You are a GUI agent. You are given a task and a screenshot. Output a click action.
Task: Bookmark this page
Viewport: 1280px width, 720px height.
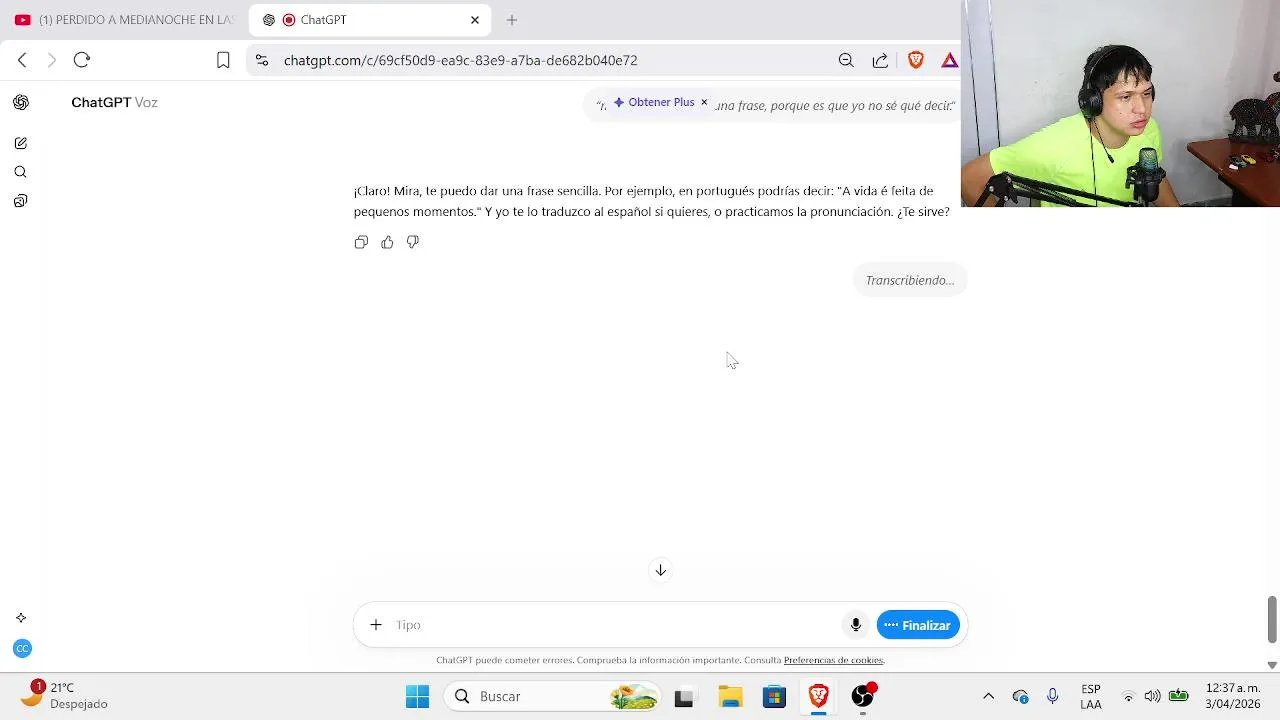(223, 60)
